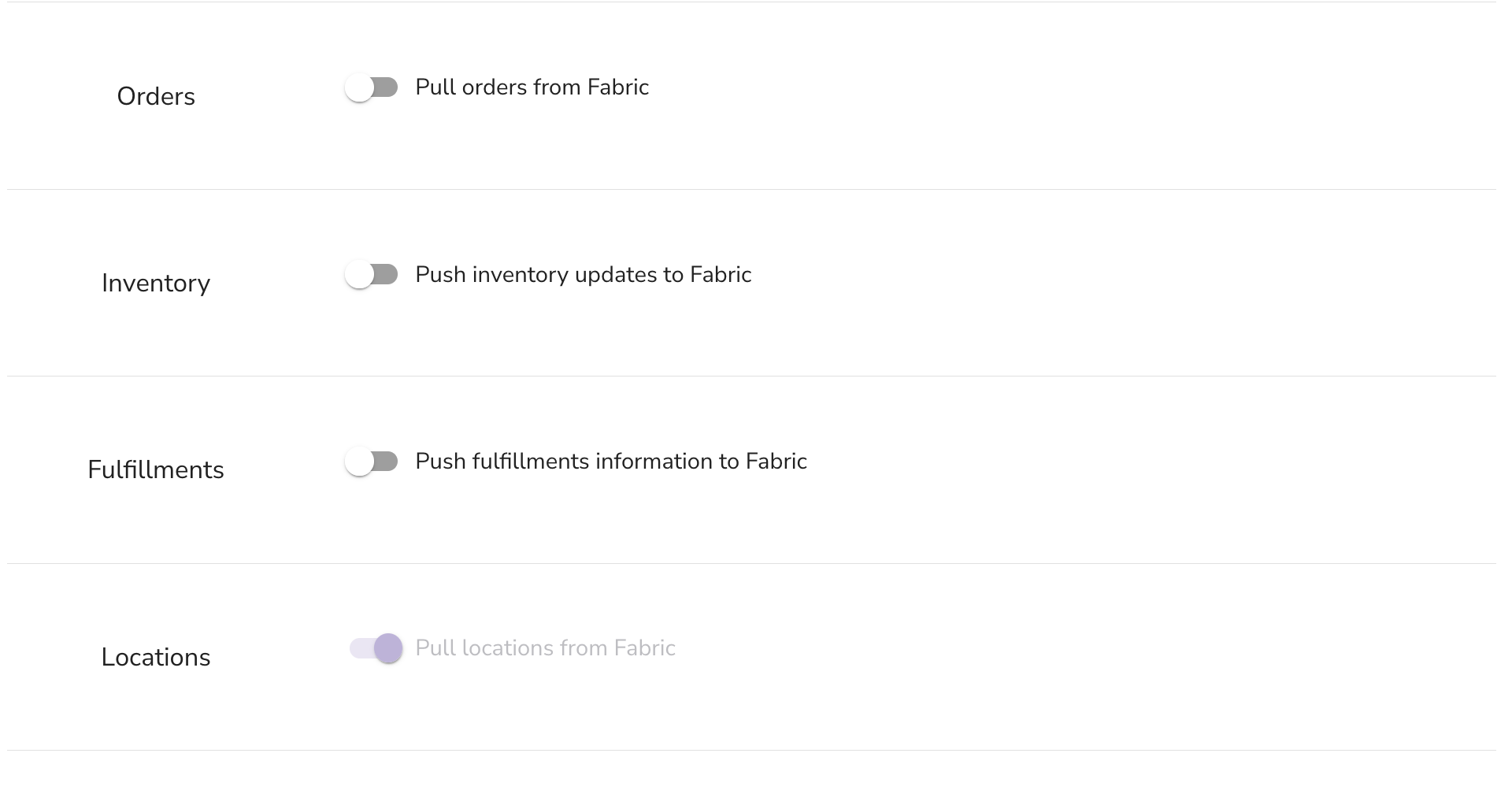The width and height of the screenshot is (1512, 805).
Task: Click the disabled Pull locations from Fabric switch
Action: pyautogui.click(x=376, y=648)
